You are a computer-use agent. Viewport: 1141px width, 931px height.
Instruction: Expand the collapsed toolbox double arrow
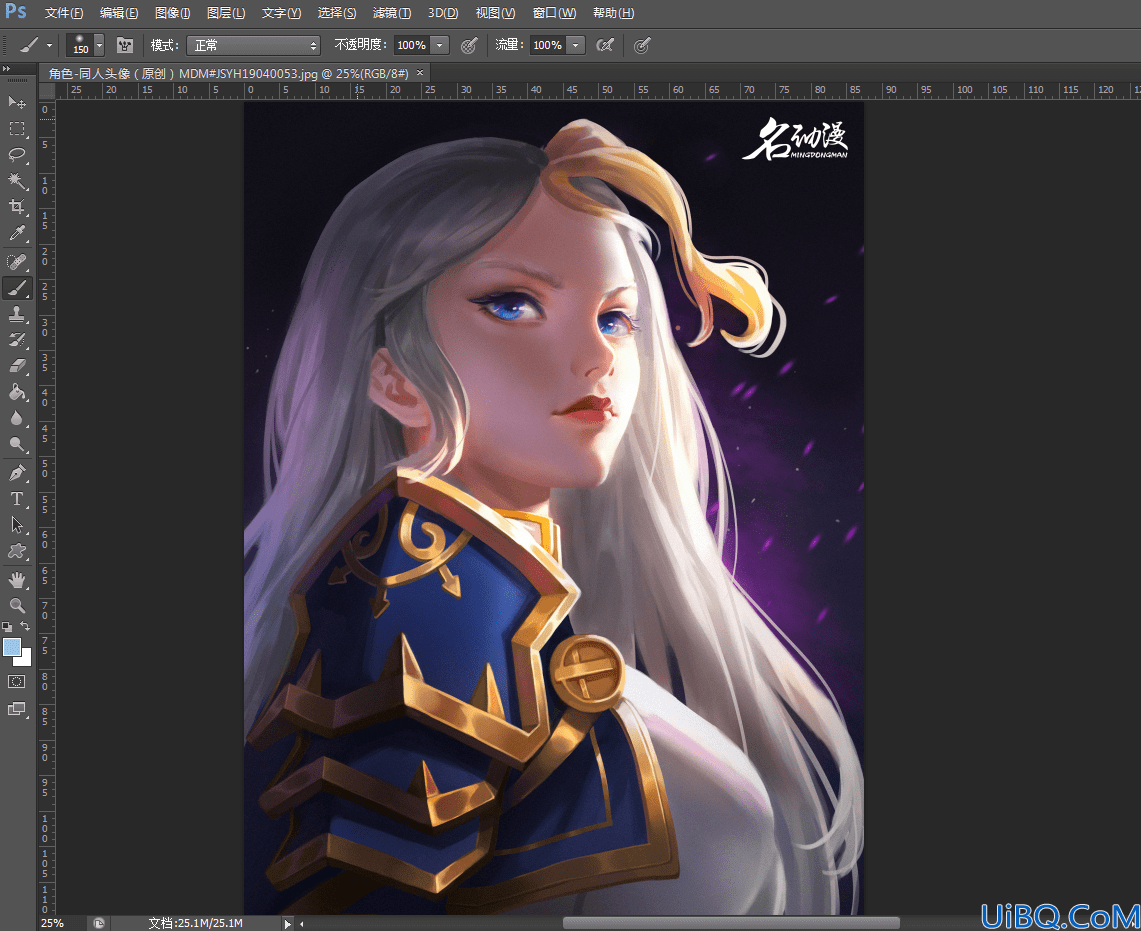click(6, 69)
